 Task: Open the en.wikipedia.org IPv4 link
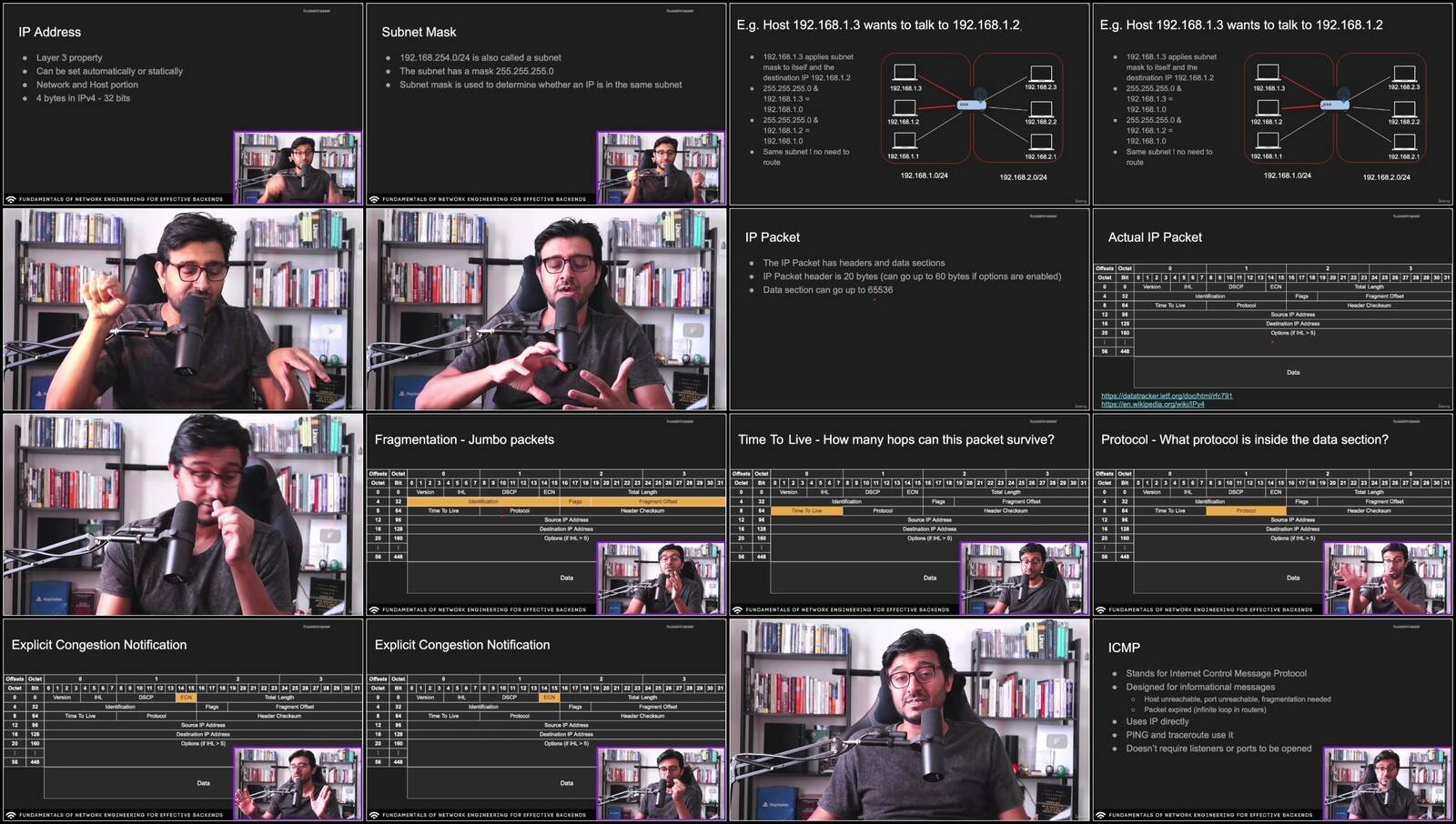click(1152, 404)
